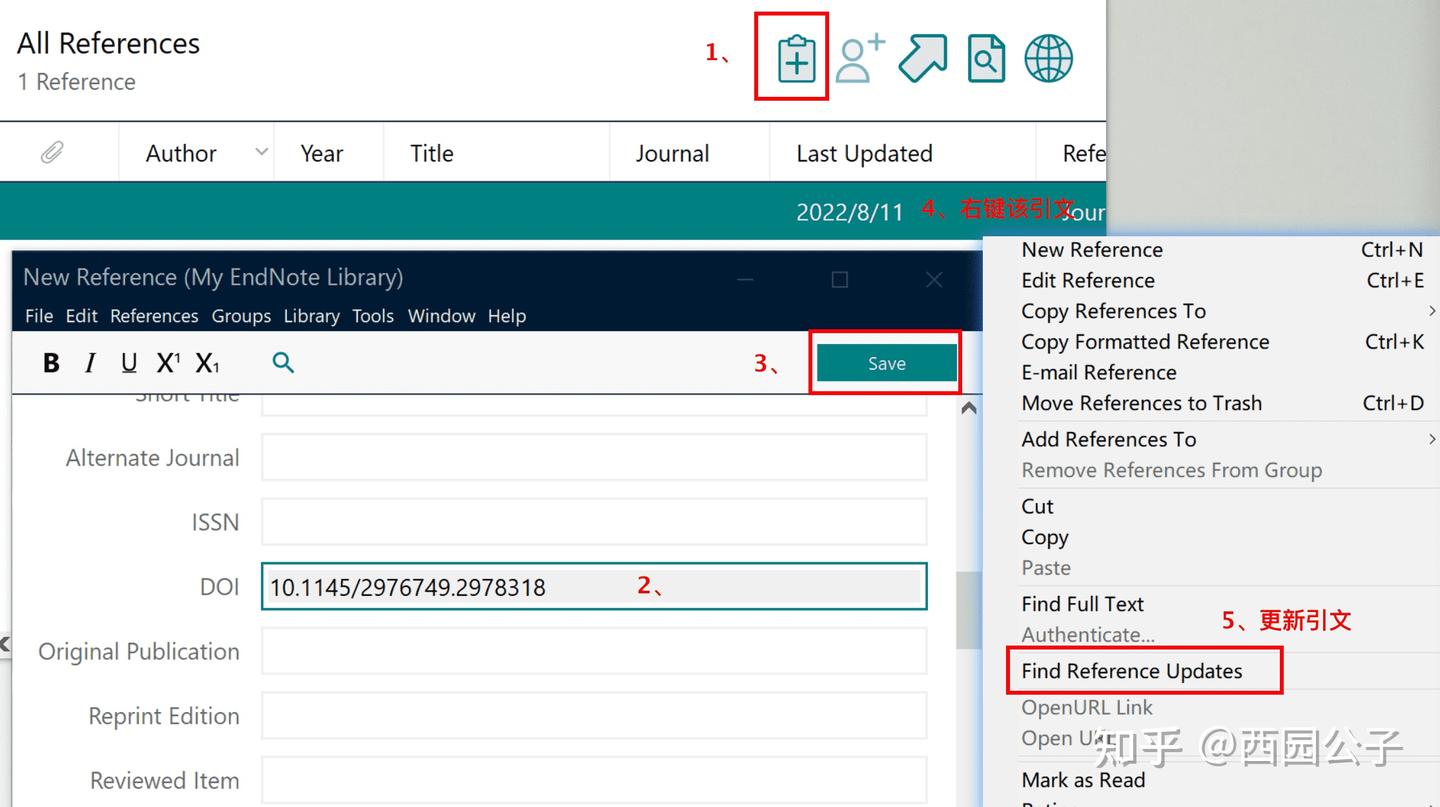Click the new reference clipboard icon

point(797,59)
